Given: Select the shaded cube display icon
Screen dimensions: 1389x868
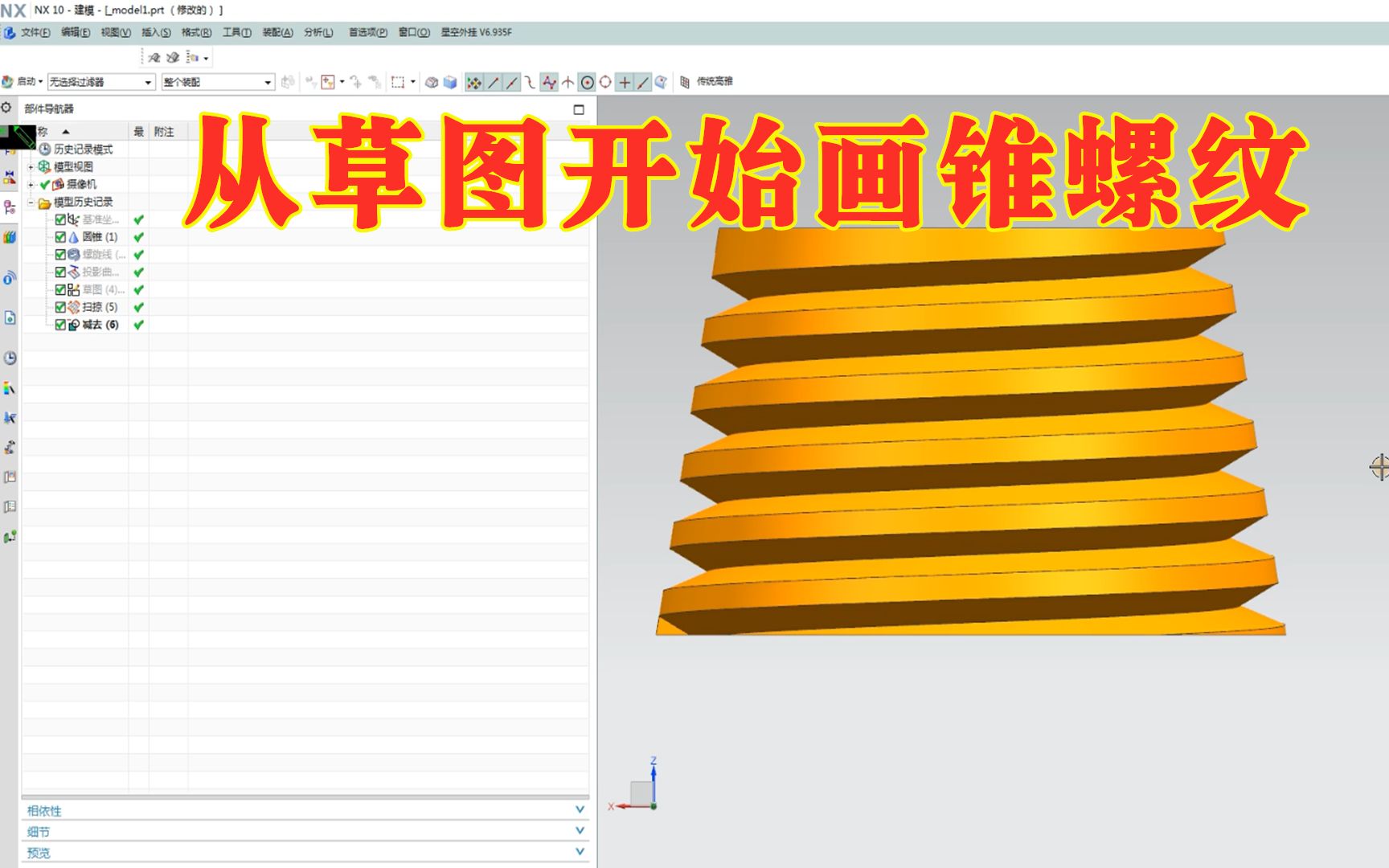Looking at the screenshot, I should pos(450,81).
